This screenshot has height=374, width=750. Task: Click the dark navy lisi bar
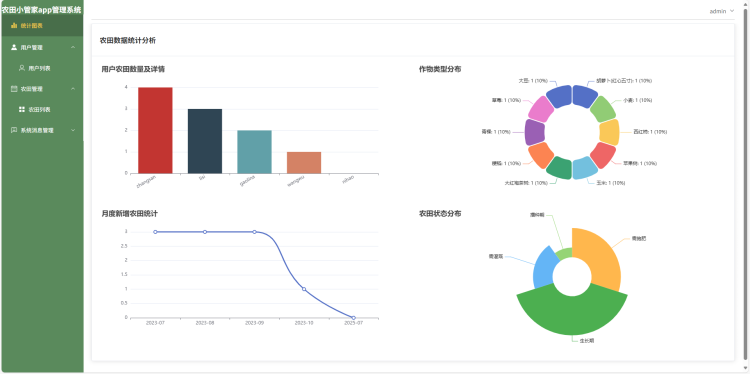pos(205,141)
